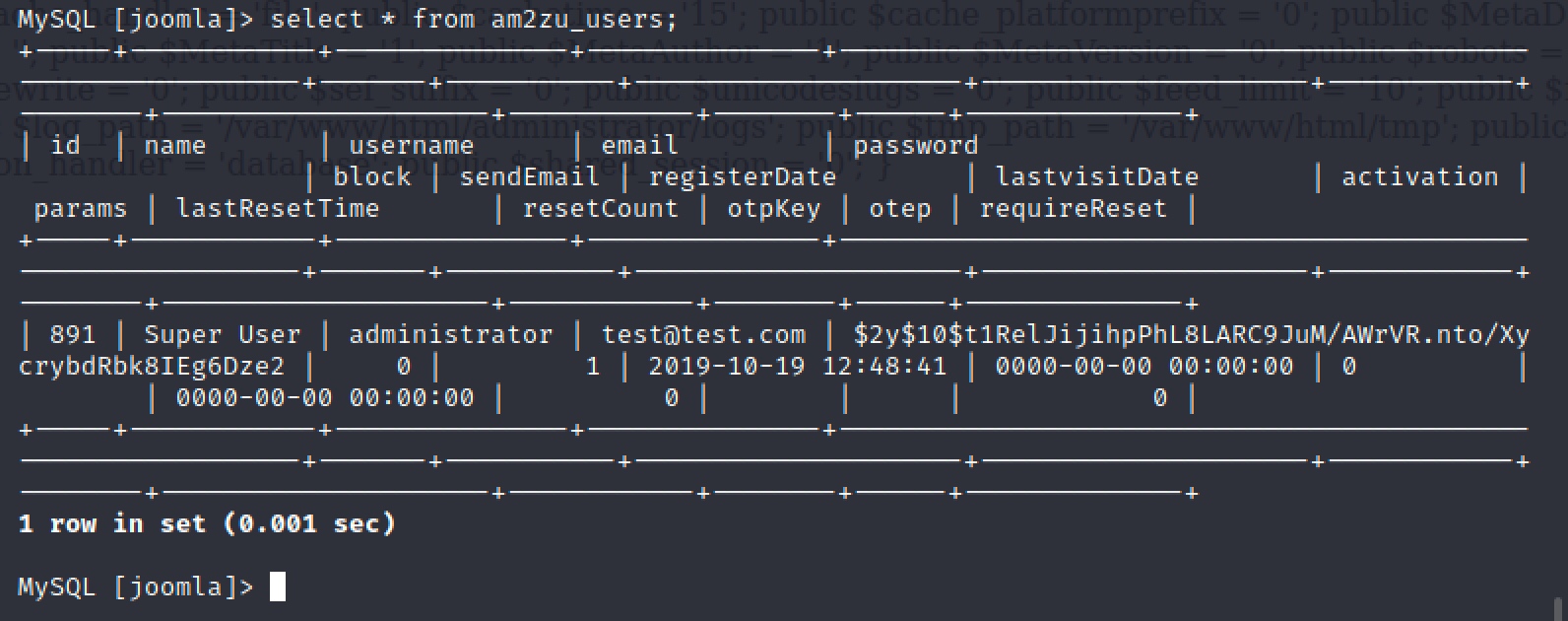Click the 'registerDate' column header
This screenshot has width=1568, height=621.
742,177
